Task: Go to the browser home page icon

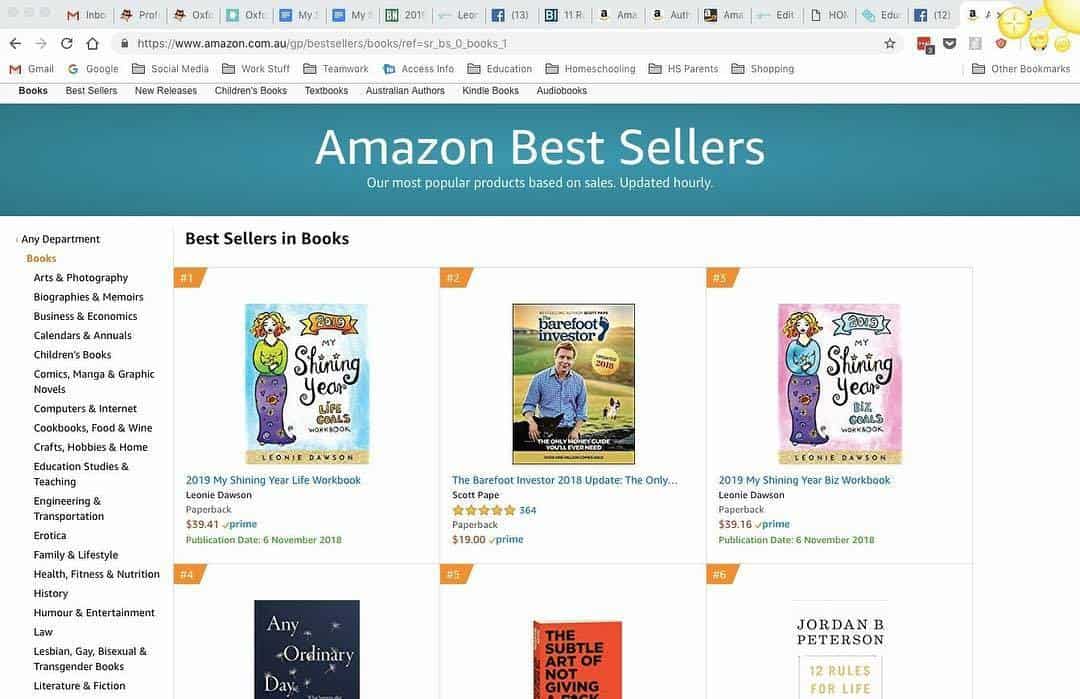Action: 92,44
